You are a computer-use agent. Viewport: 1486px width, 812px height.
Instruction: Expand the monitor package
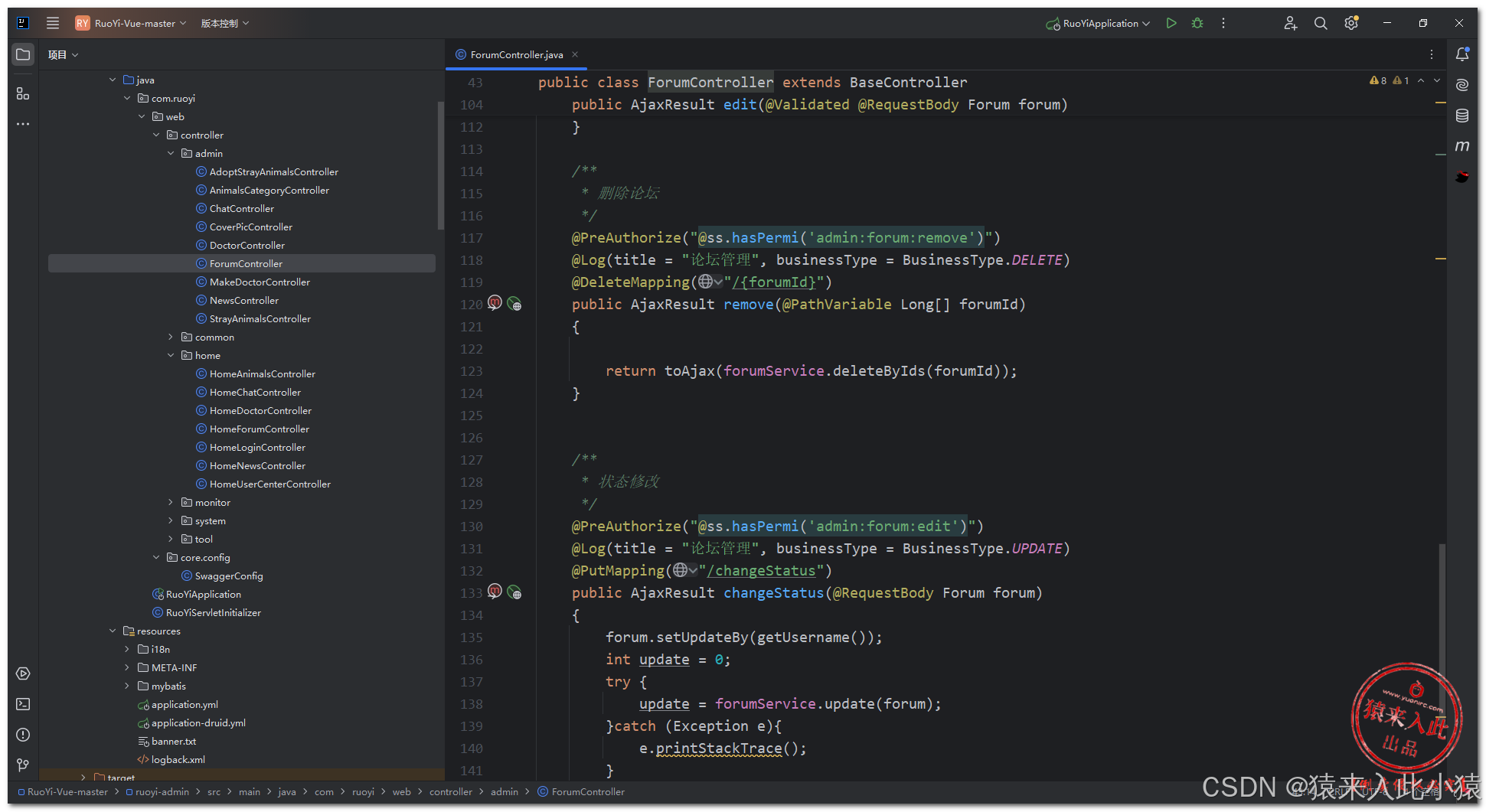coord(171,502)
